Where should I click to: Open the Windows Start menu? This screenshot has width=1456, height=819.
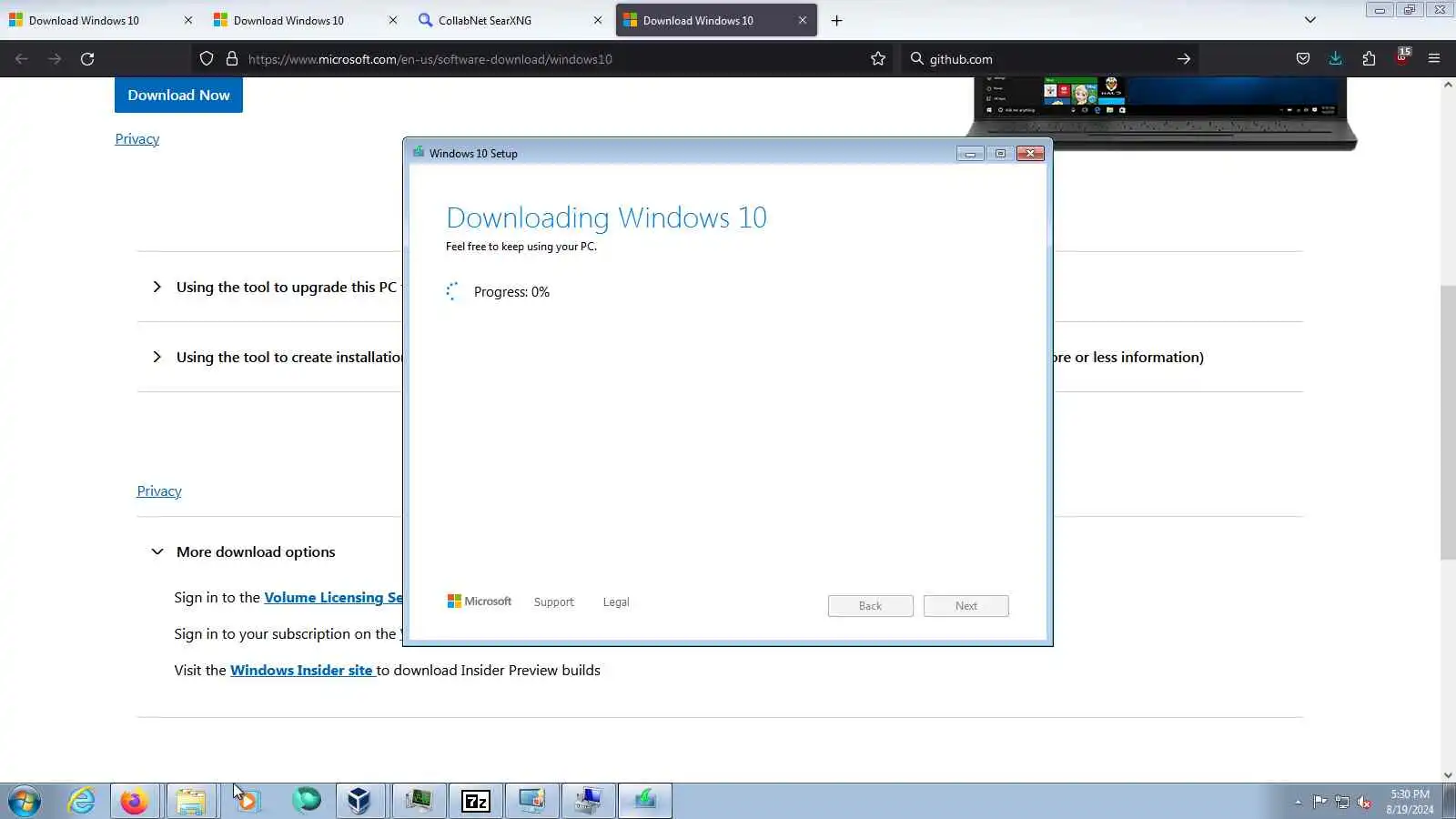pyautogui.click(x=25, y=801)
